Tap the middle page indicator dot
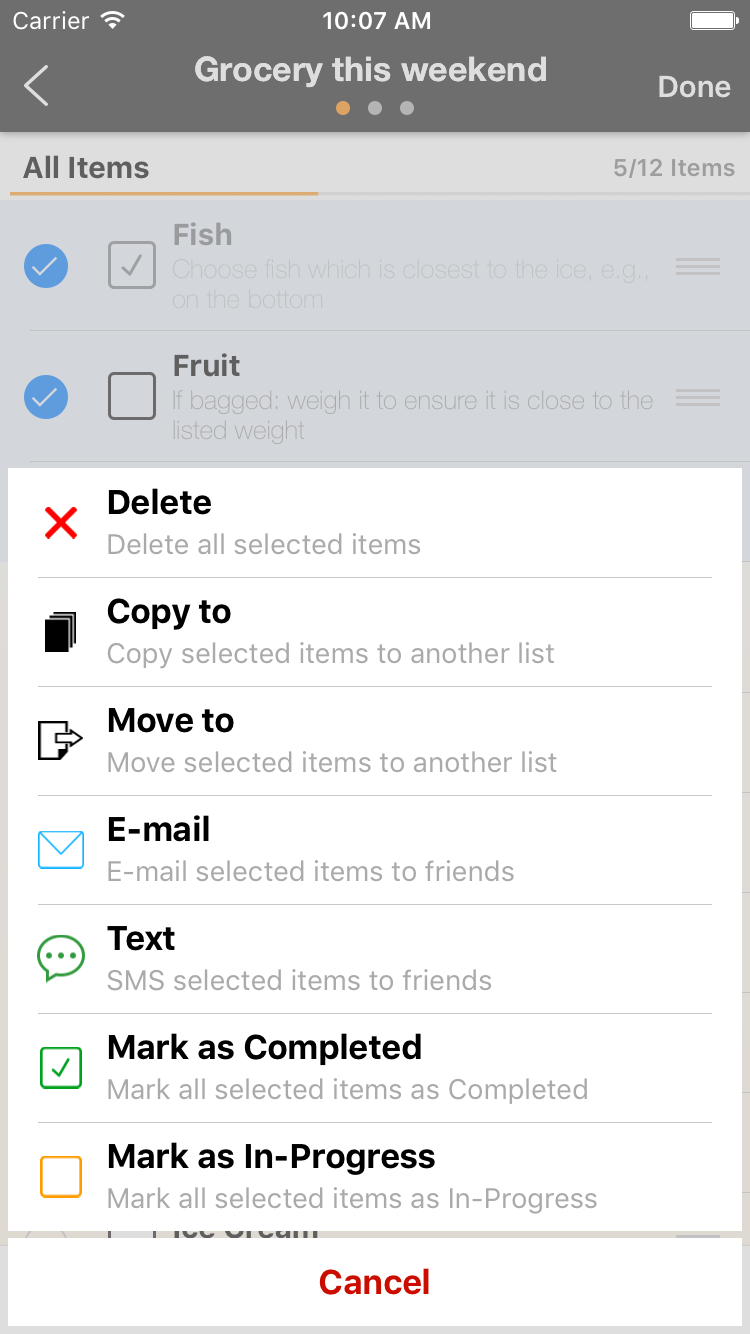 [x=375, y=108]
